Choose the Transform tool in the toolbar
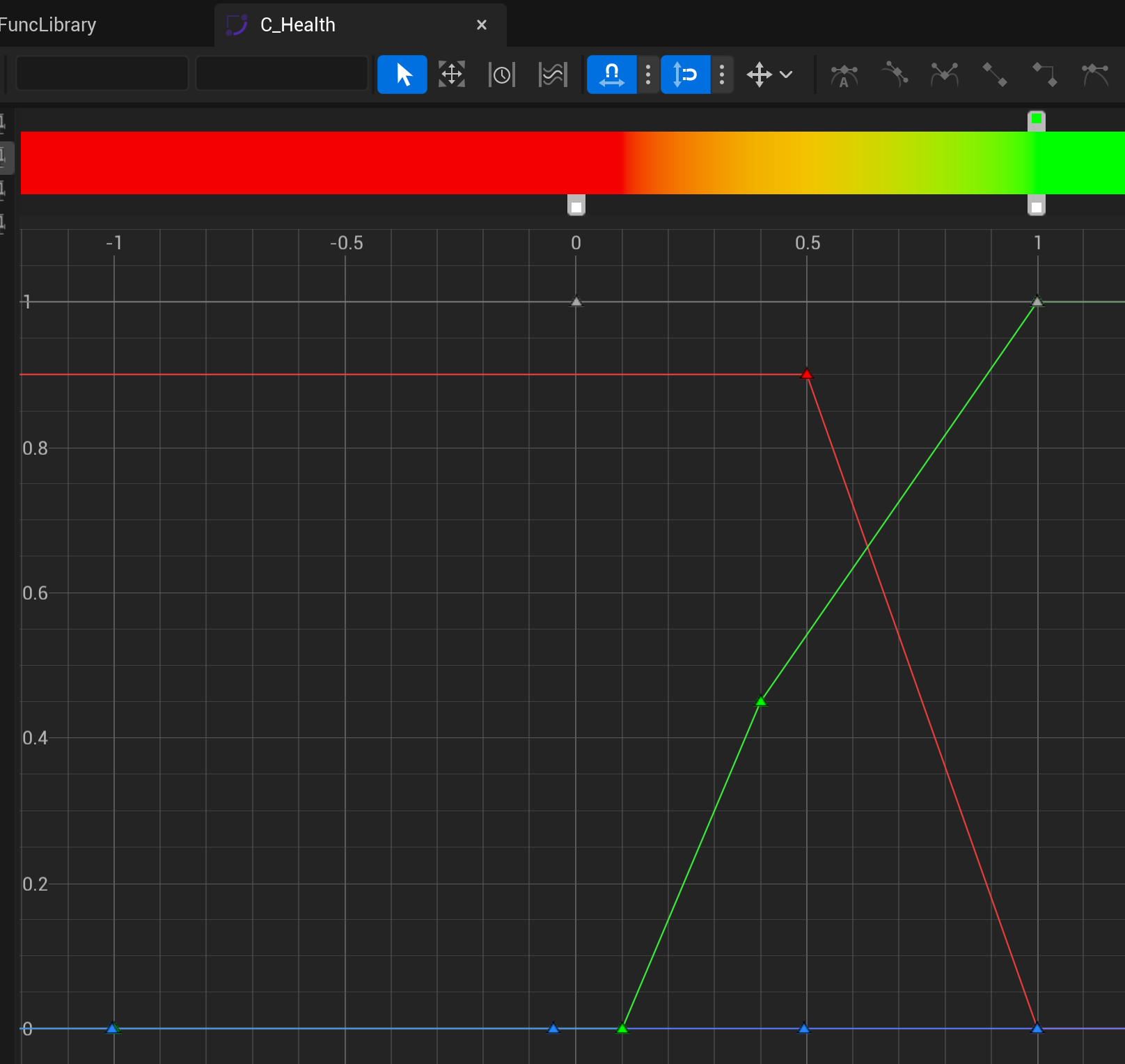Screen dimensions: 1125x1064 click(452, 75)
